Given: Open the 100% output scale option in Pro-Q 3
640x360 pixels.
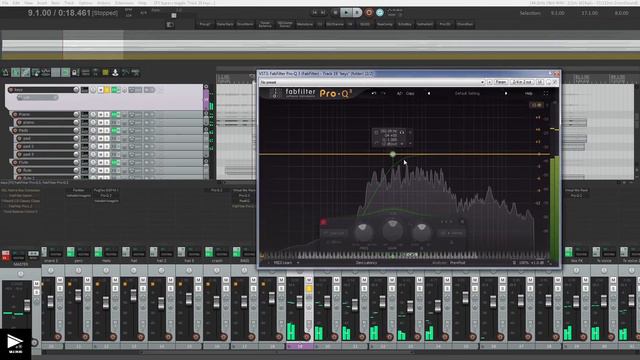Looking at the screenshot, I should (x=524, y=263).
